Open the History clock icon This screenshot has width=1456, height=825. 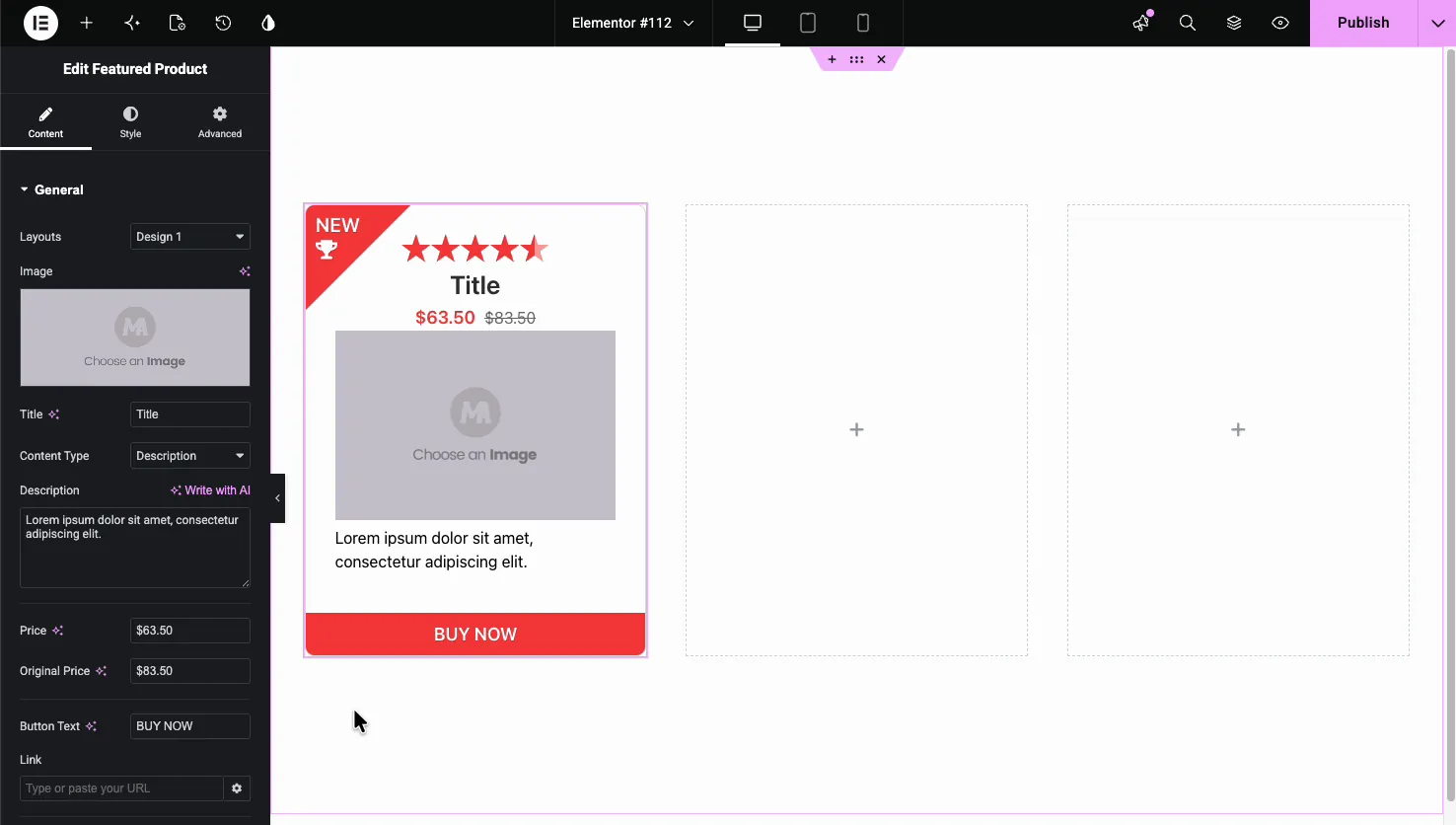(223, 23)
